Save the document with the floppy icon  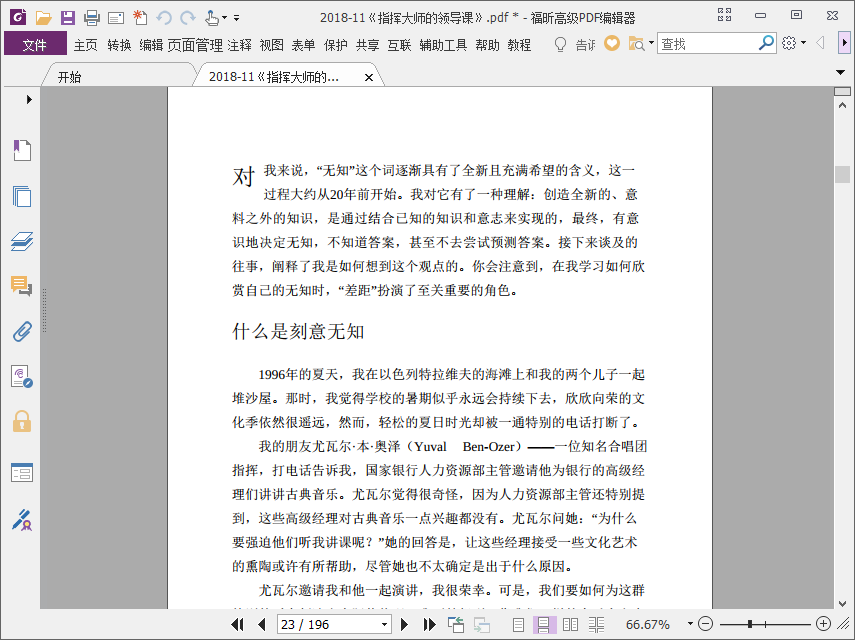[x=68, y=18]
